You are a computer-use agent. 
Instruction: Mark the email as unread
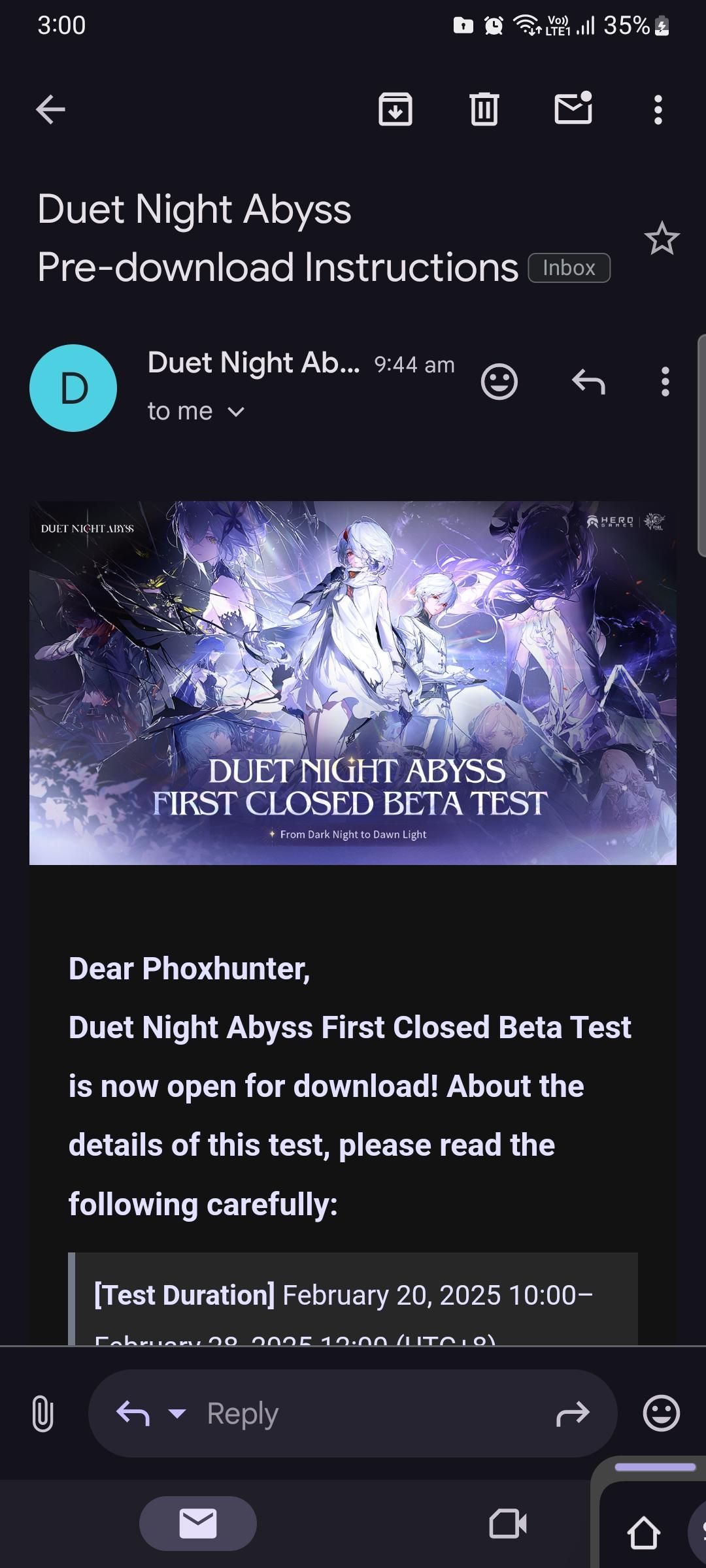click(574, 108)
